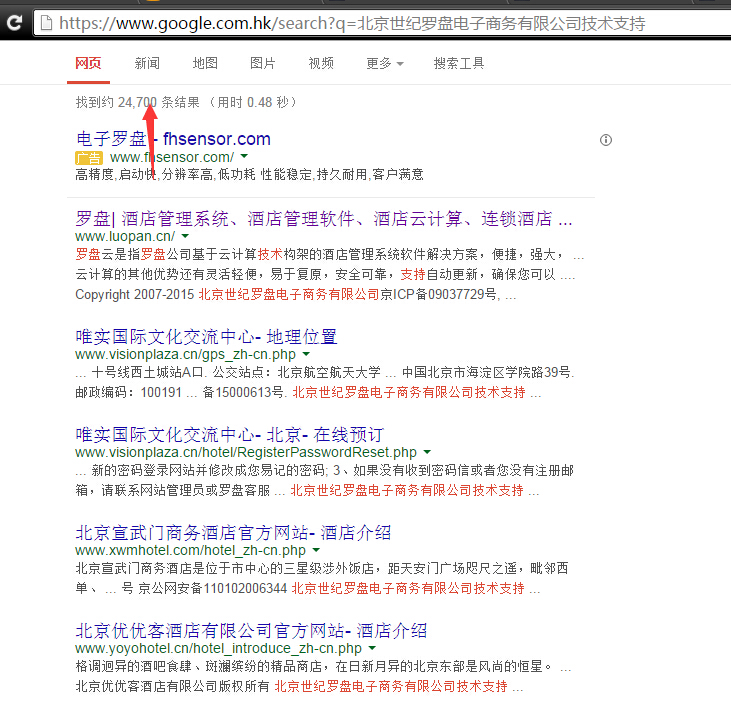Click the snippet 北京优优客酒店有限公司版权所有

pyautogui.click(x=172, y=686)
